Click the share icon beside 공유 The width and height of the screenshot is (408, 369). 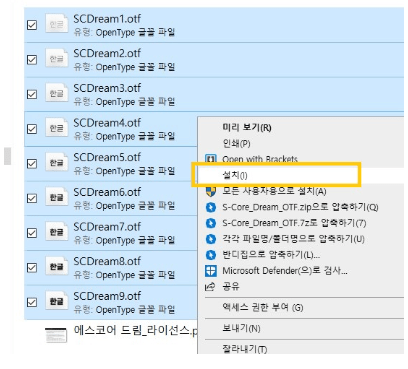coord(210,286)
